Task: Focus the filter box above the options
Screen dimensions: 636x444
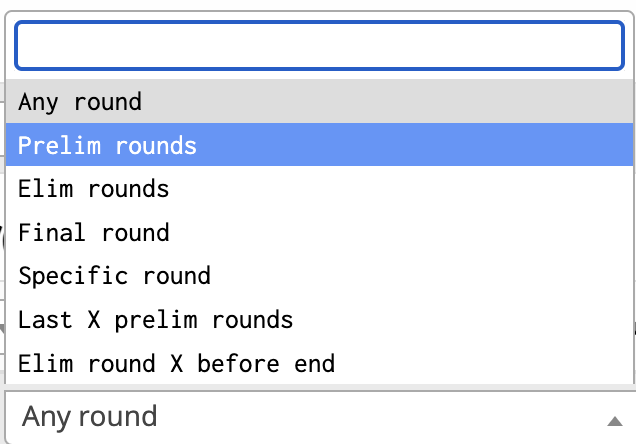Action: tap(319, 46)
